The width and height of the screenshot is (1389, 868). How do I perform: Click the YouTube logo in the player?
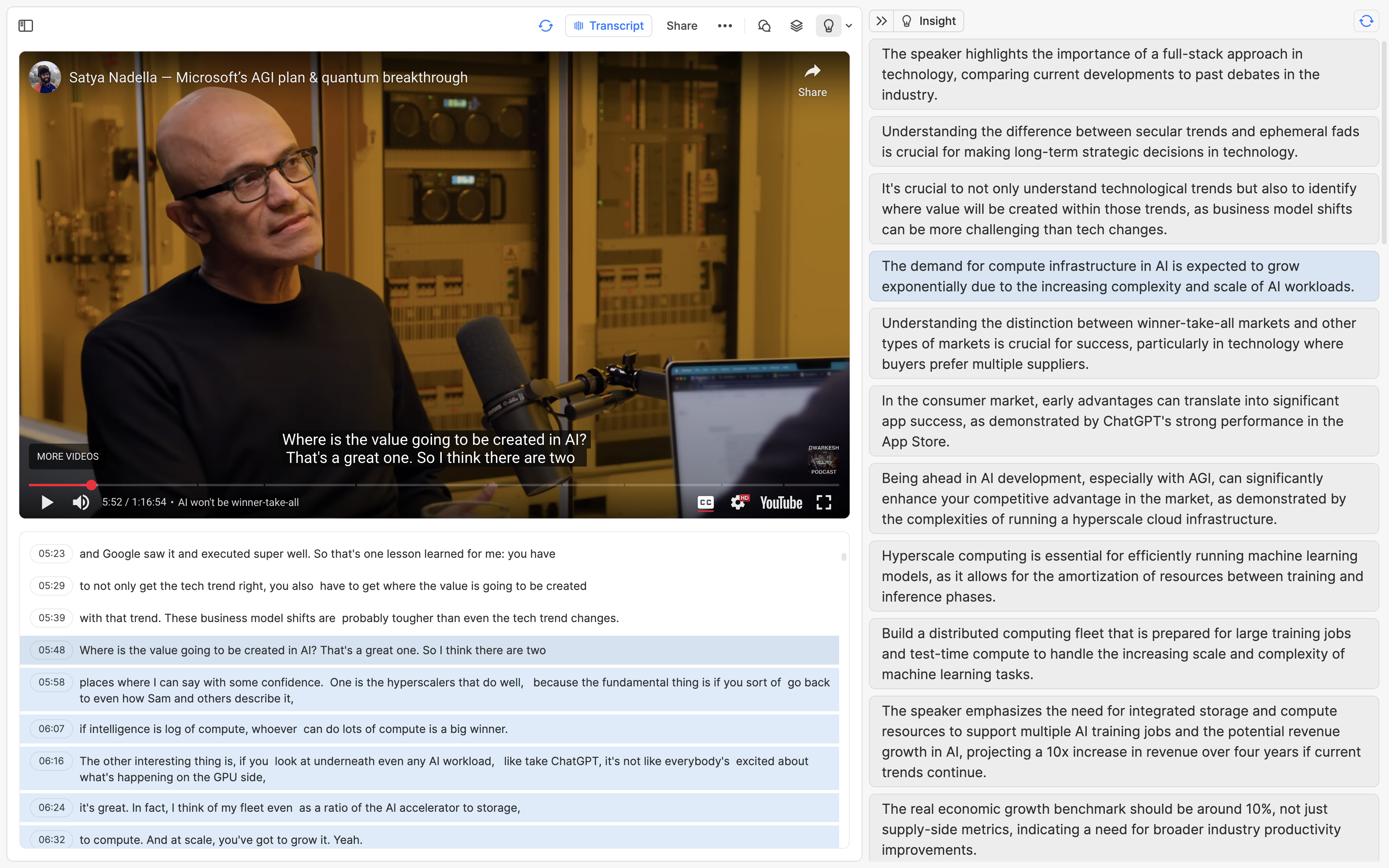[x=781, y=503]
